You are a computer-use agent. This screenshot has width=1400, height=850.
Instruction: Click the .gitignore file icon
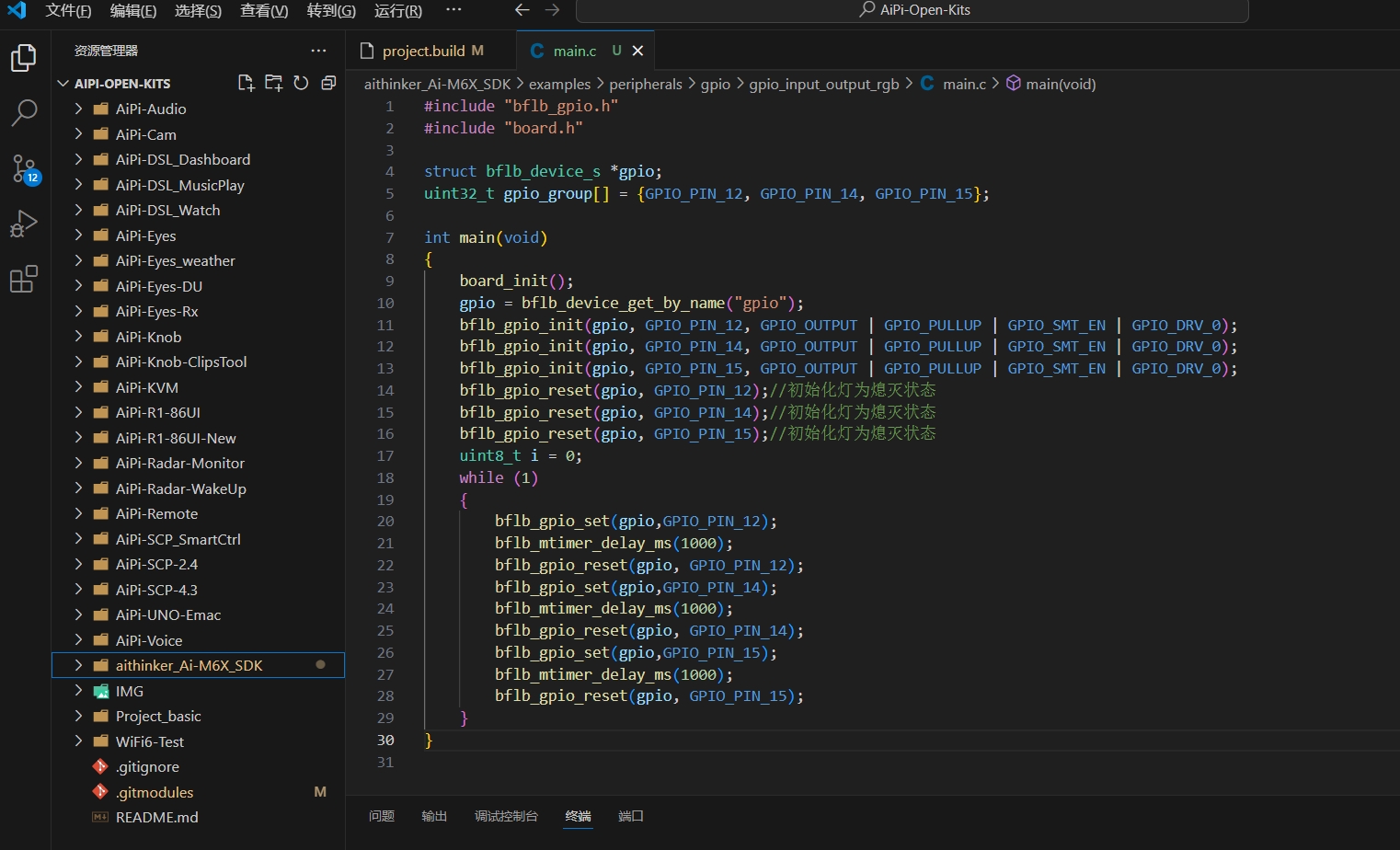(100, 766)
